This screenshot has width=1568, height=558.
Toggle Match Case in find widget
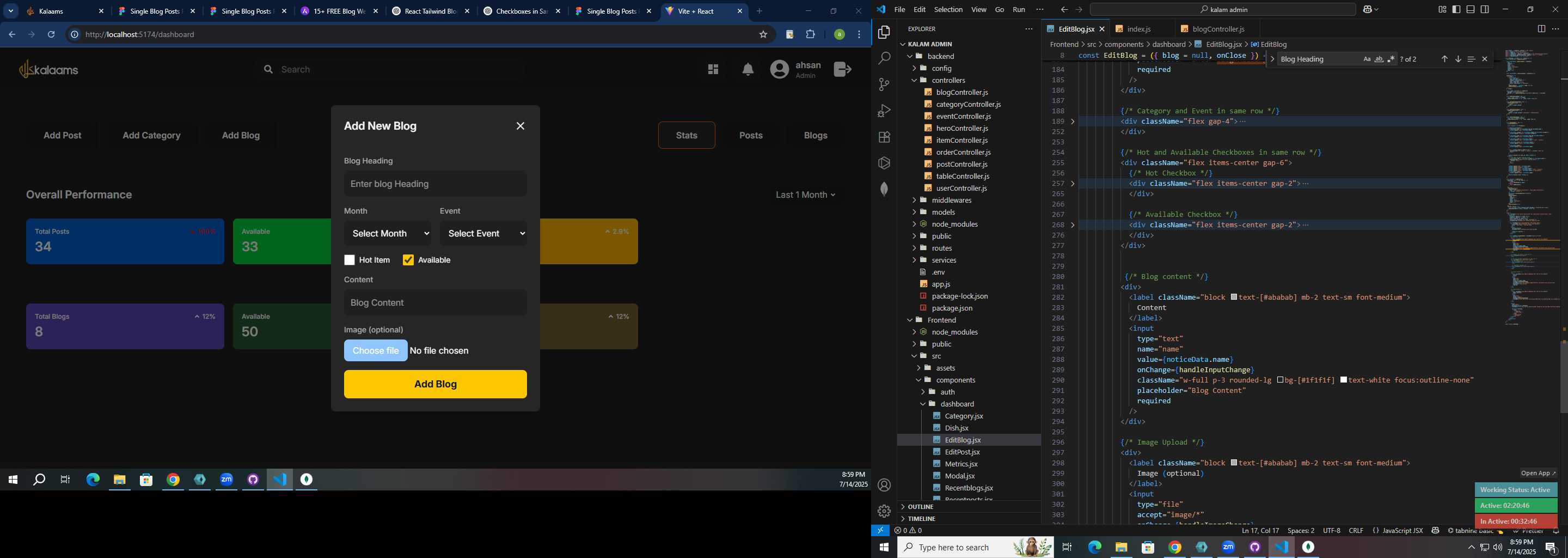1367,59
